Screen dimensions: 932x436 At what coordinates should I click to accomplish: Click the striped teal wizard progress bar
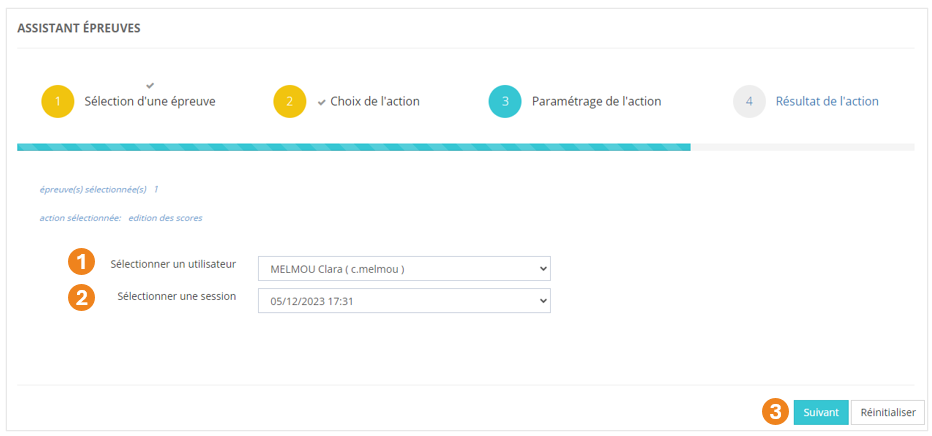(353, 147)
